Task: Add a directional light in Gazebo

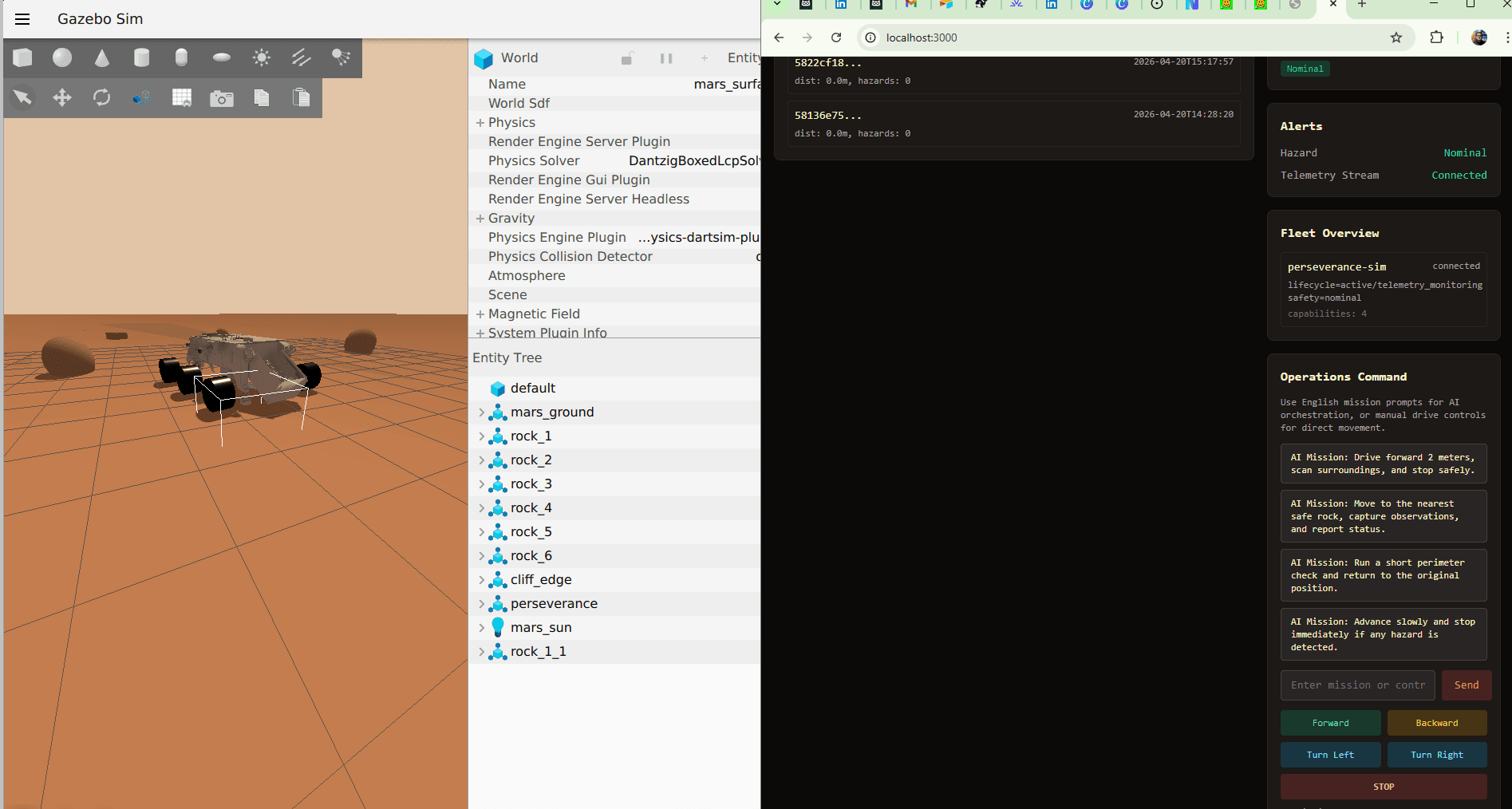Action: pyautogui.click(x=301, y=57)
